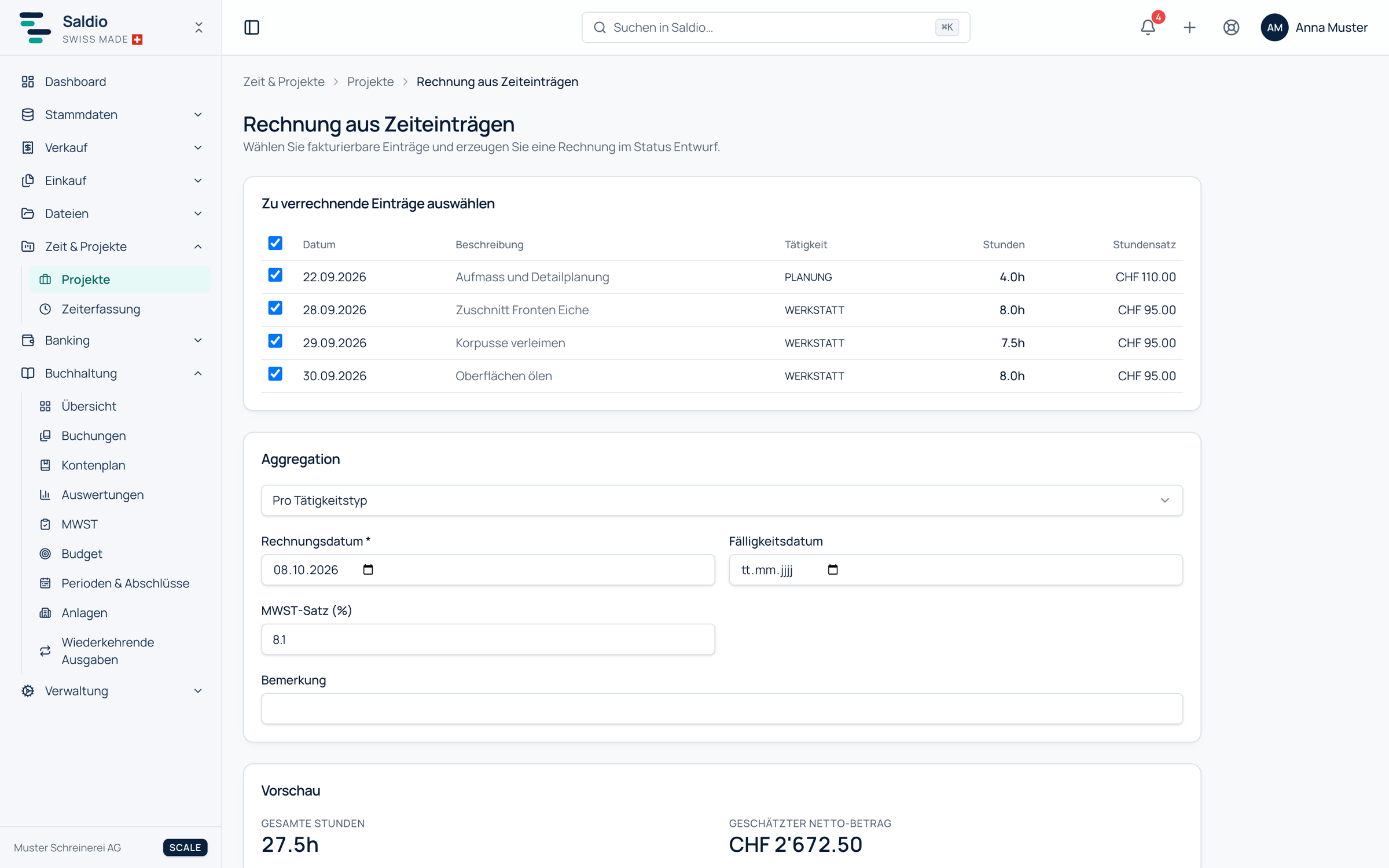Uncheck the Zuschnitt Fronten Eiche entry
Image resolution: width=1389 pixels, height=868 pixels.
275,308
